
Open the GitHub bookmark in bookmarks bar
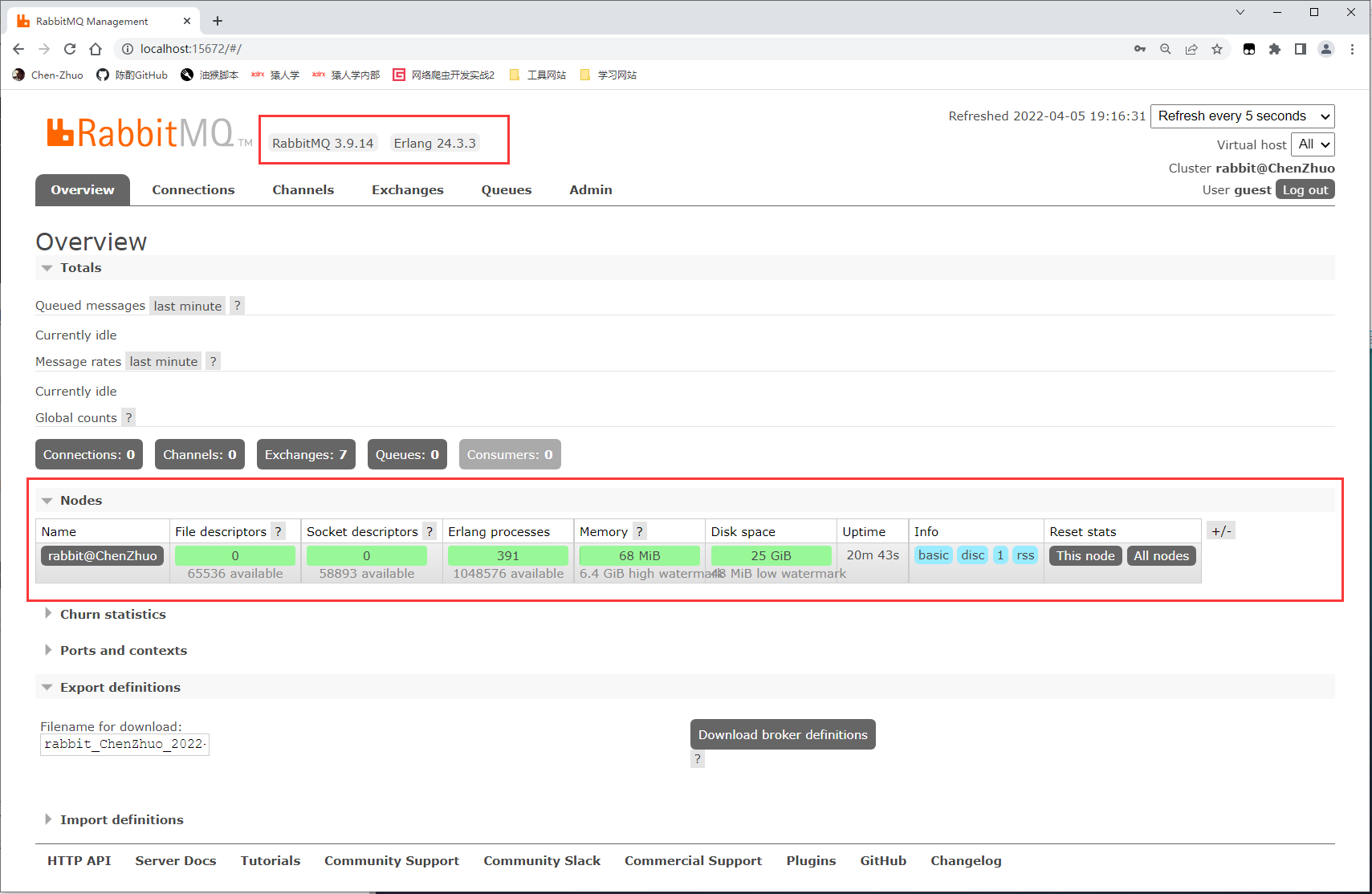(132, 75)
